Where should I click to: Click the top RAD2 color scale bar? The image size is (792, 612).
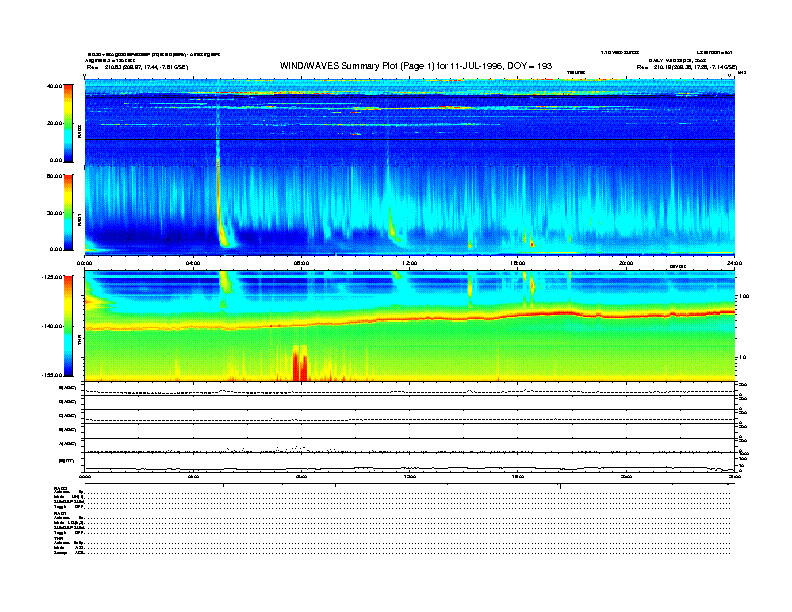[68, 123]
